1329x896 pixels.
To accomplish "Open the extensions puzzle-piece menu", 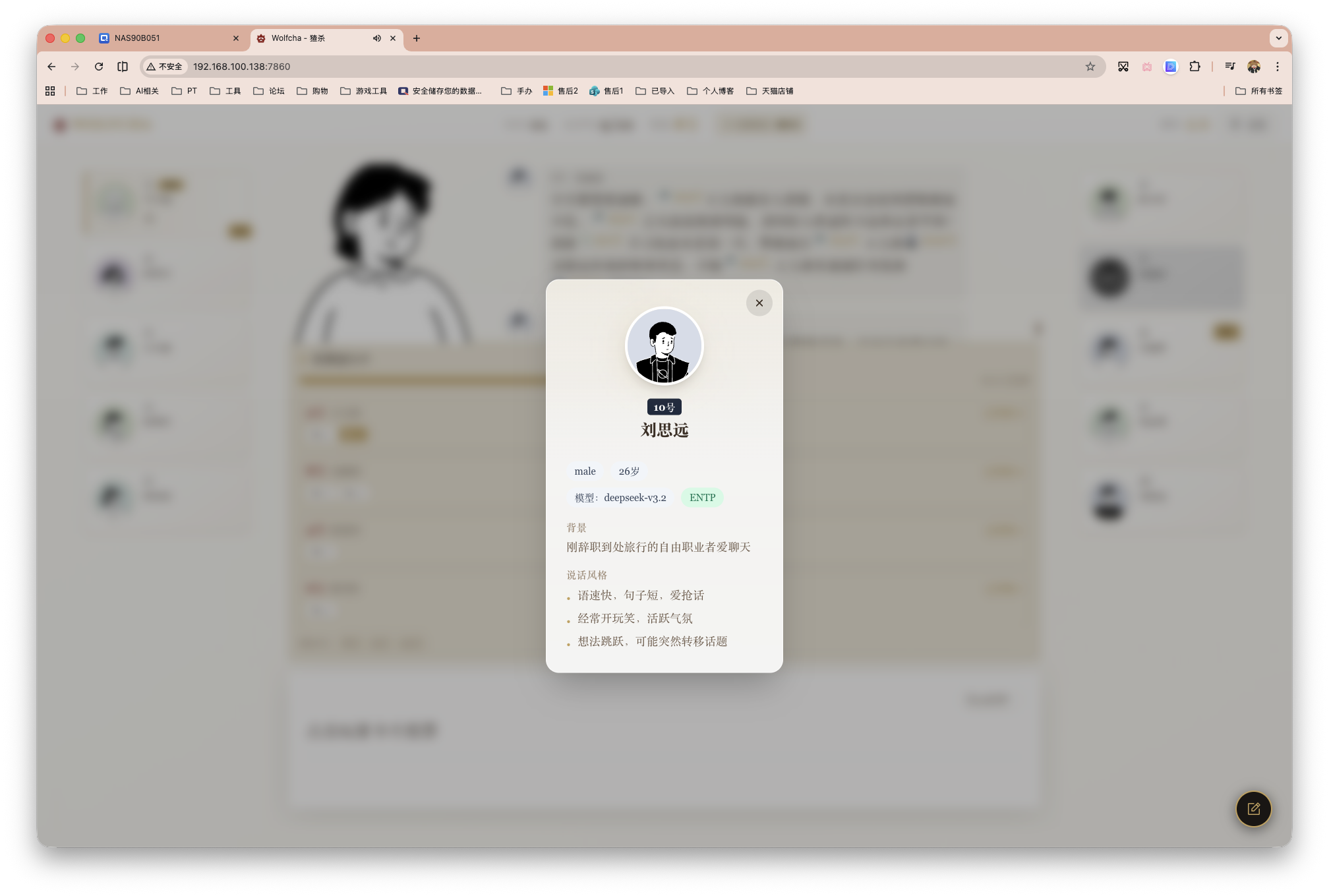I will (x=1195, y=67).
